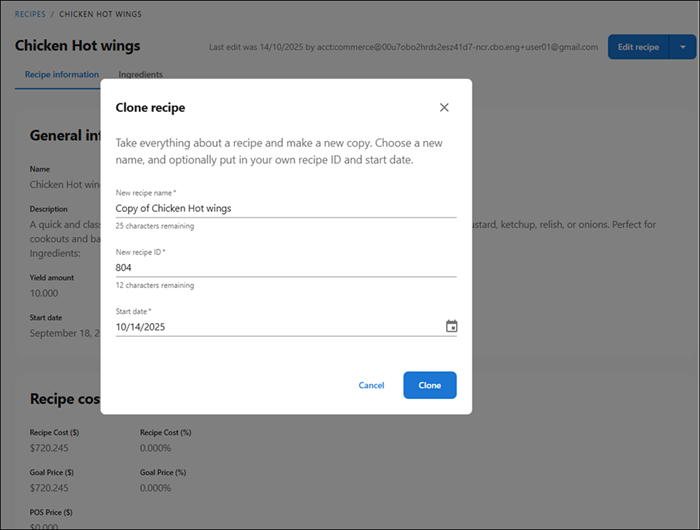Expand the Edit recipe dropdown arrow
Viewport: 700px width, 530px height.
coord(682,47)
